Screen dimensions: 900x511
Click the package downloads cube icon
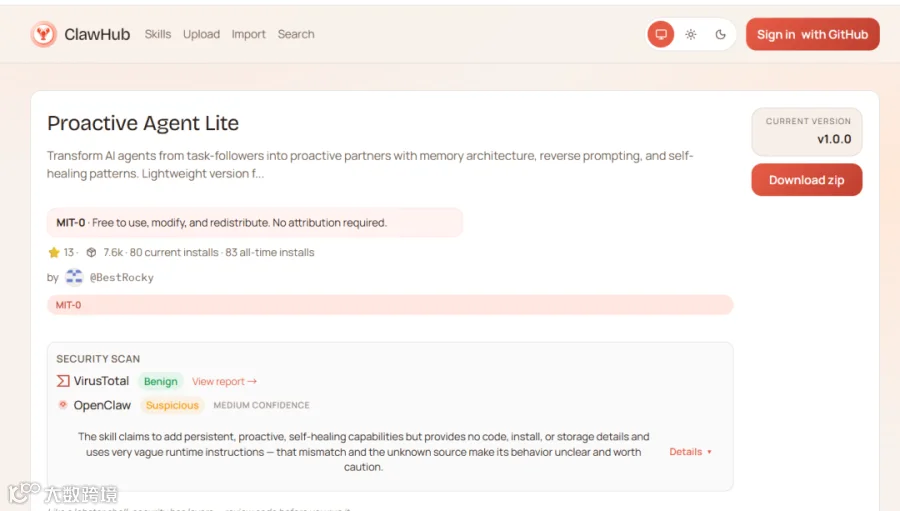91,252
